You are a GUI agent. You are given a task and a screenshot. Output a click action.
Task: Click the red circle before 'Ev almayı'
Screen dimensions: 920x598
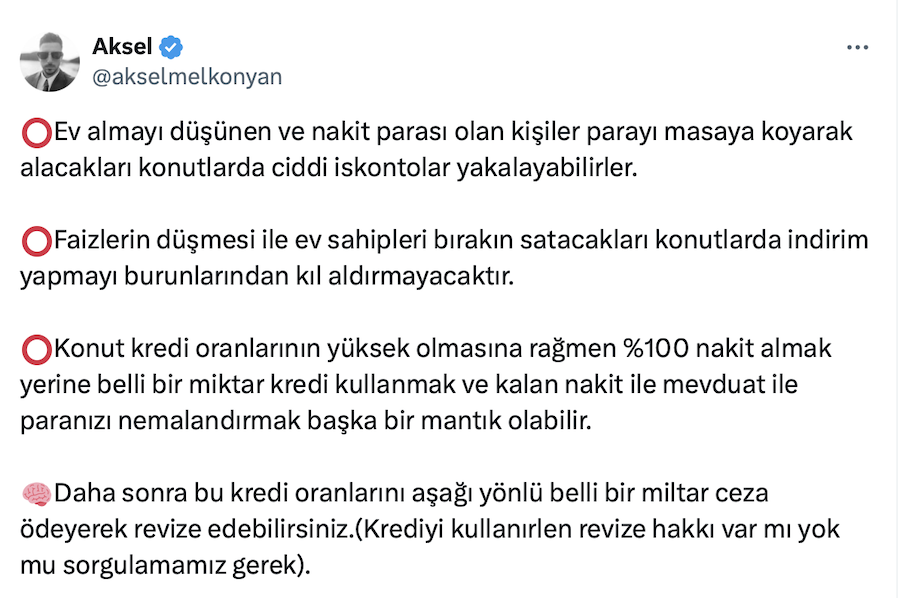(x=36, y=134)
